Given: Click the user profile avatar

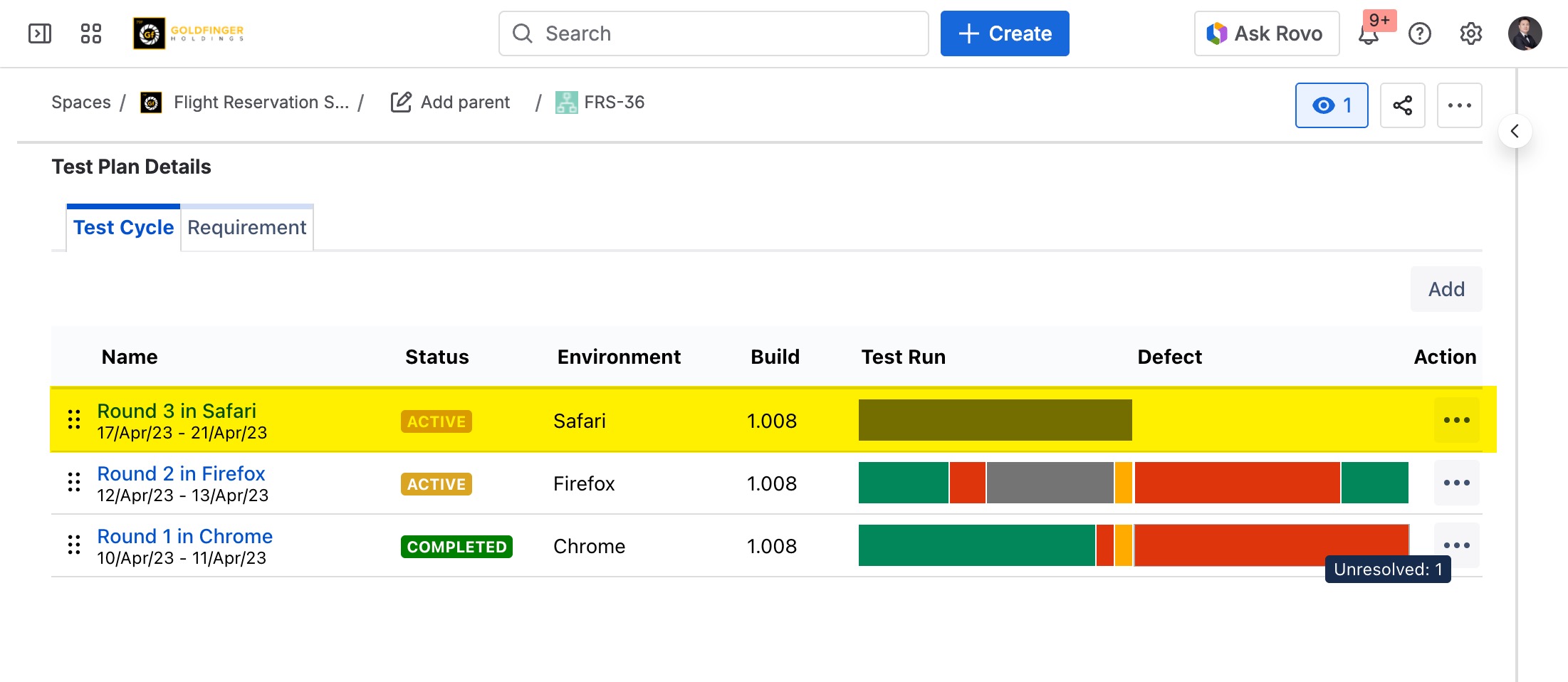Looking at the screenshot, I should [1525, 33].
